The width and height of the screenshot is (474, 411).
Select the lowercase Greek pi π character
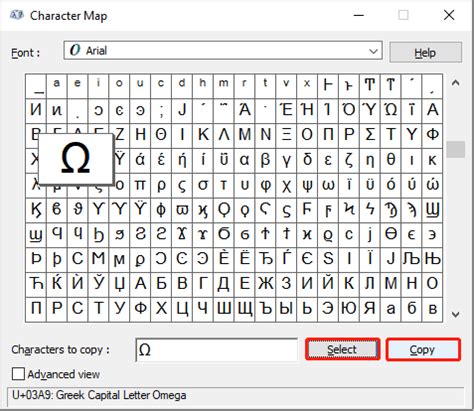pos(140,185)
